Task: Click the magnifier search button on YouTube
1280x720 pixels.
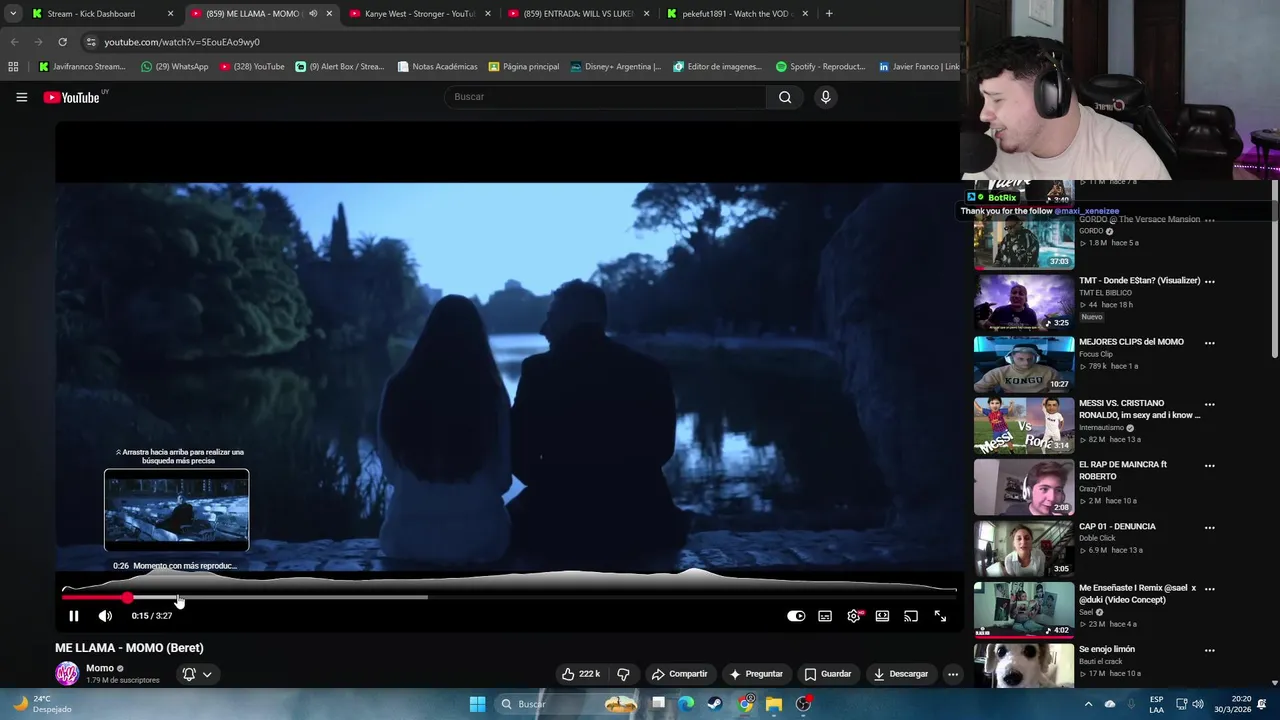Action: [x=785, y=97]
